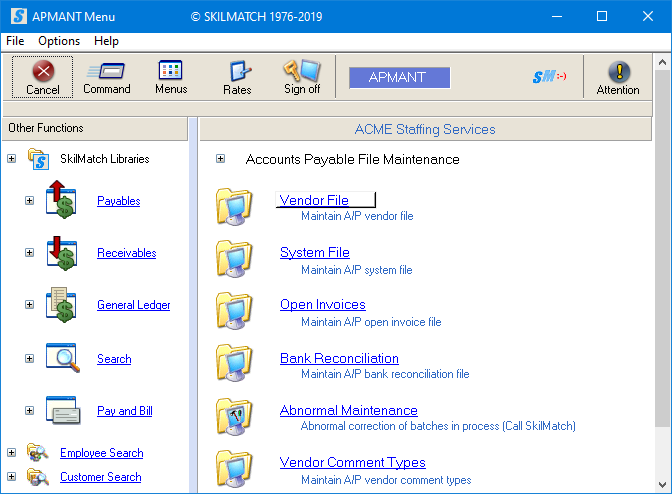Click the Menus grid icon
The height and width of the screenshot is (494, 672).
171,70
